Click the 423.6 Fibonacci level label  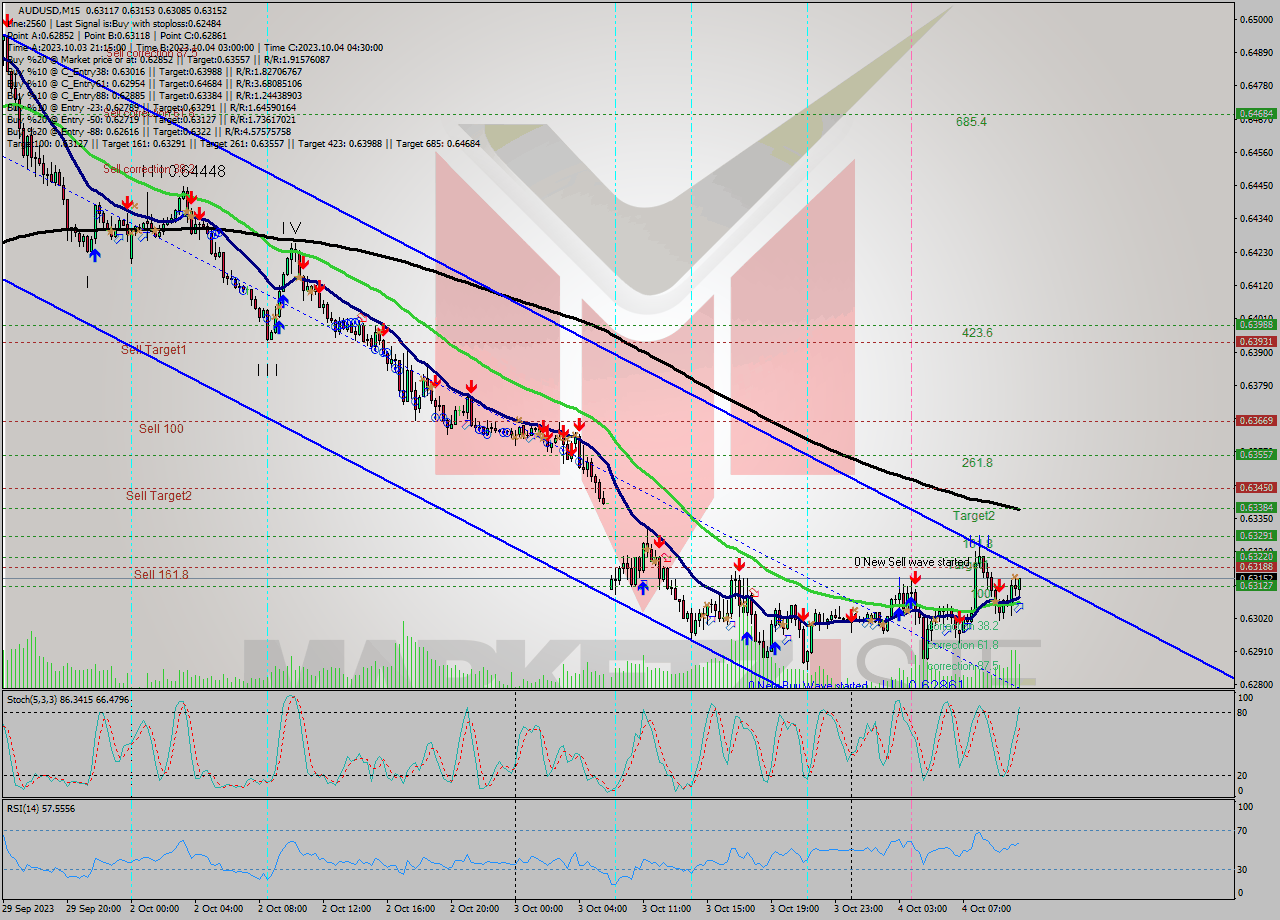(977, 333)
